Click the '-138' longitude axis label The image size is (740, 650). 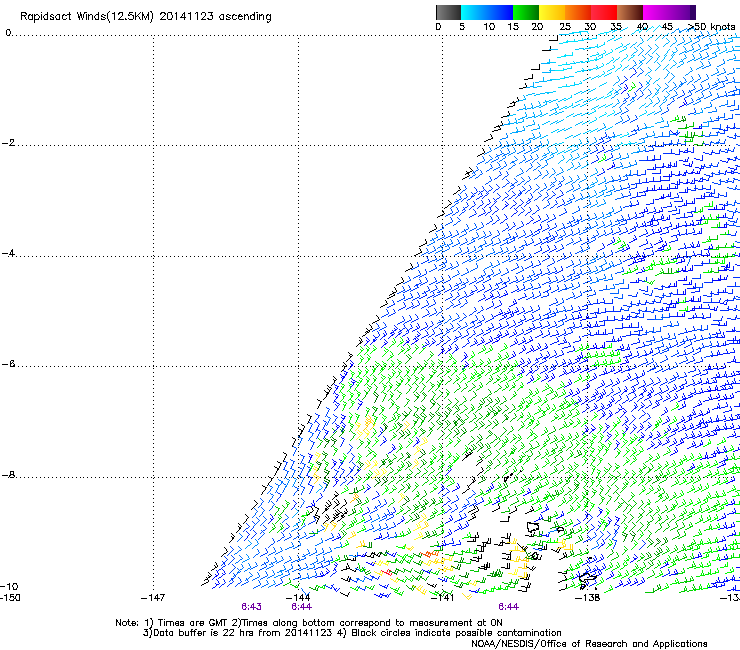[x=587, y=598]
